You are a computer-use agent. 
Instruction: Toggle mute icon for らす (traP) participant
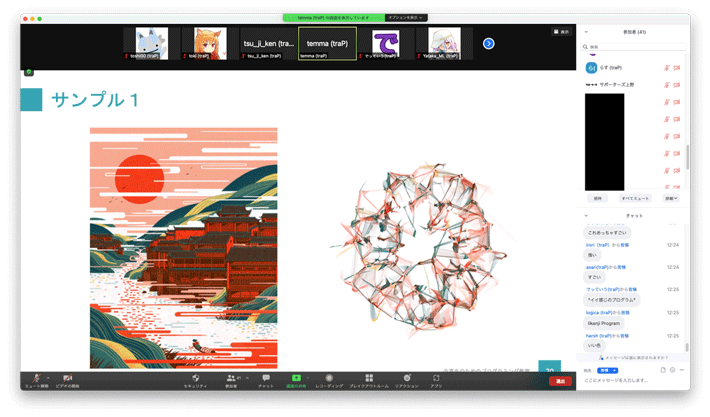click(x=664, y=68)
